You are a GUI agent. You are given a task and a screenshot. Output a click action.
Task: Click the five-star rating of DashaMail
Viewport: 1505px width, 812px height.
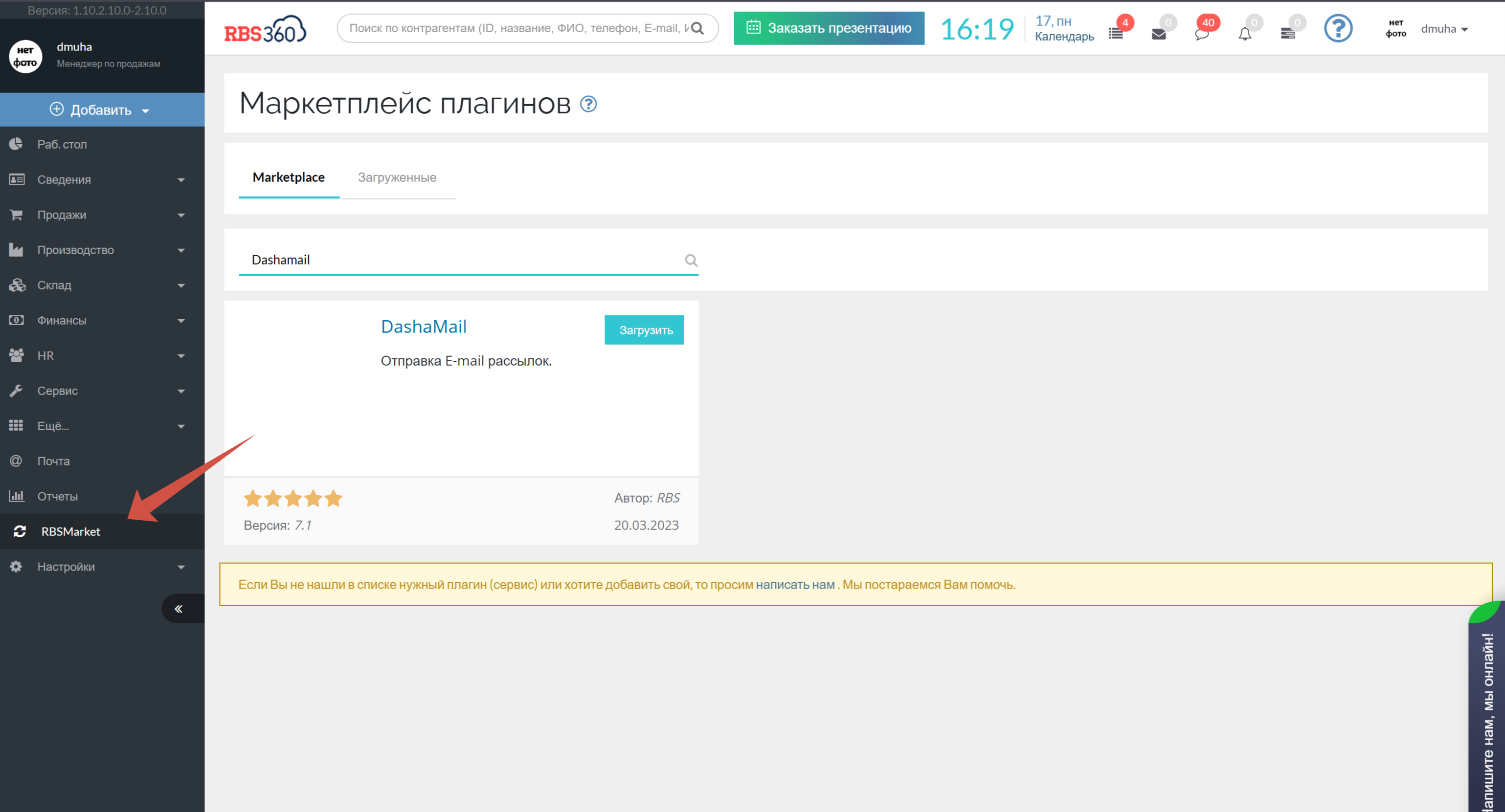[x=292, y=498]
